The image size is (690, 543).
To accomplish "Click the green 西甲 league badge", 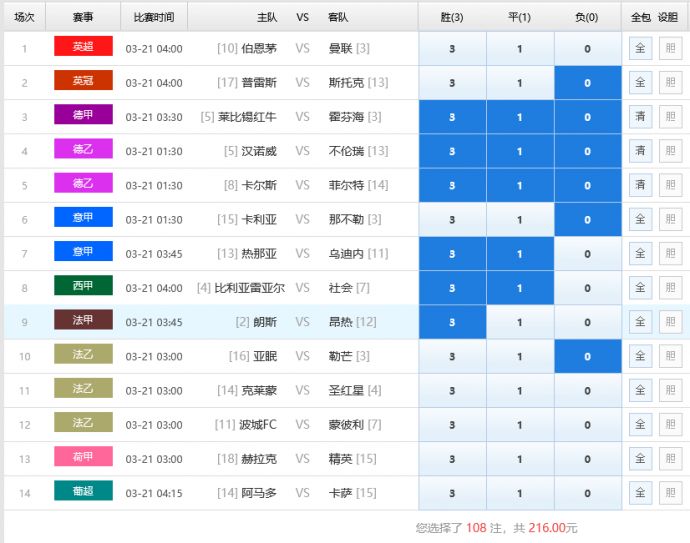I will [x=83, y=287].
